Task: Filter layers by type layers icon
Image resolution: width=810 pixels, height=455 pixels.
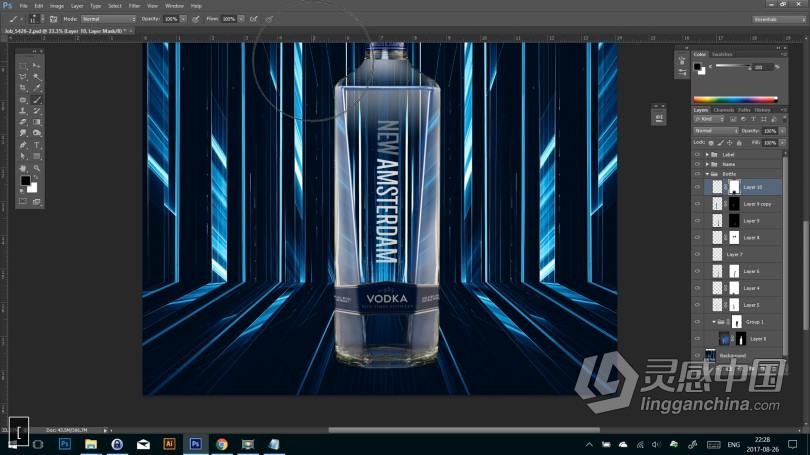Action: pos(753,119)
